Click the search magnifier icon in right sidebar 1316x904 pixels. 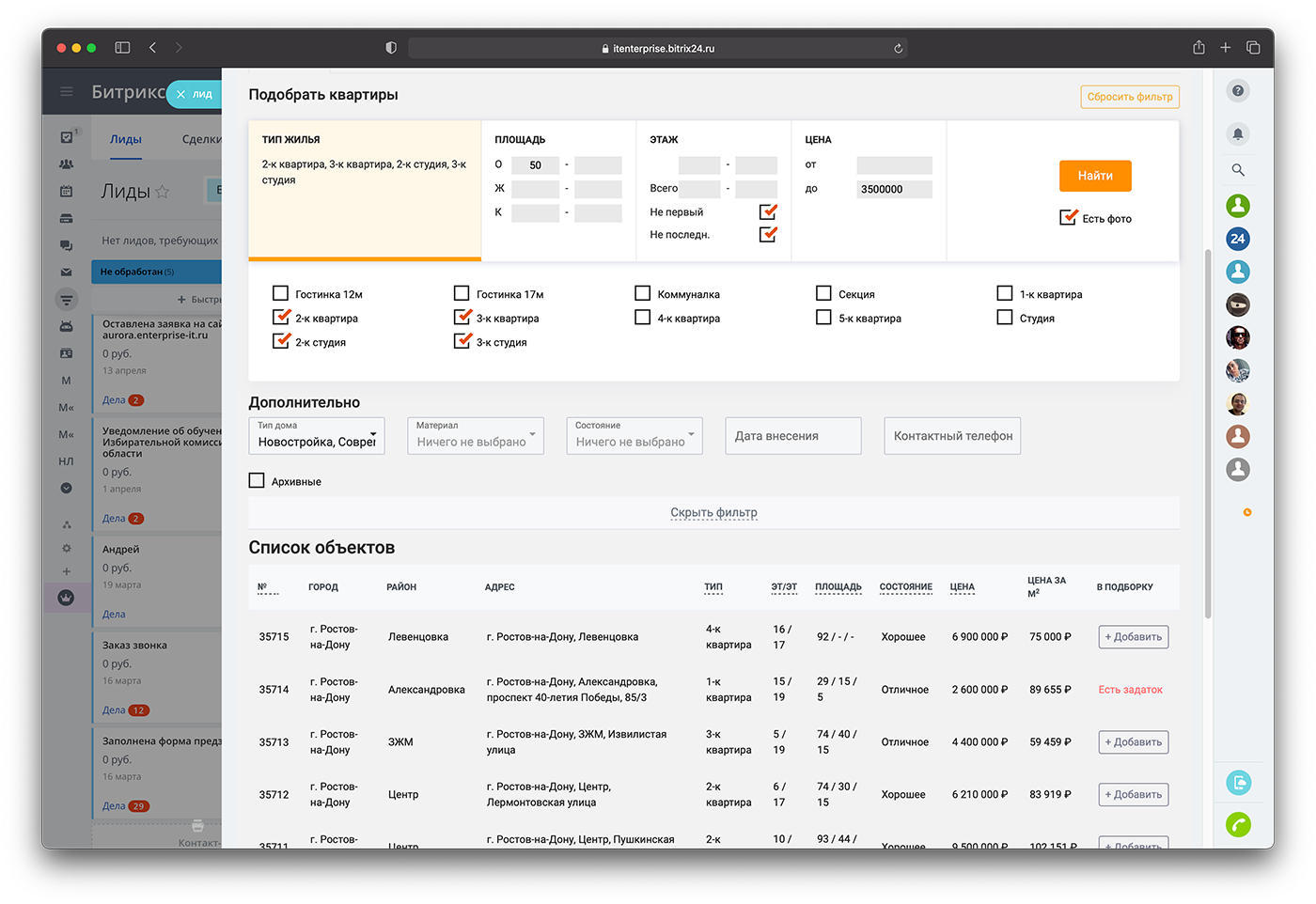pos(1238,170)
